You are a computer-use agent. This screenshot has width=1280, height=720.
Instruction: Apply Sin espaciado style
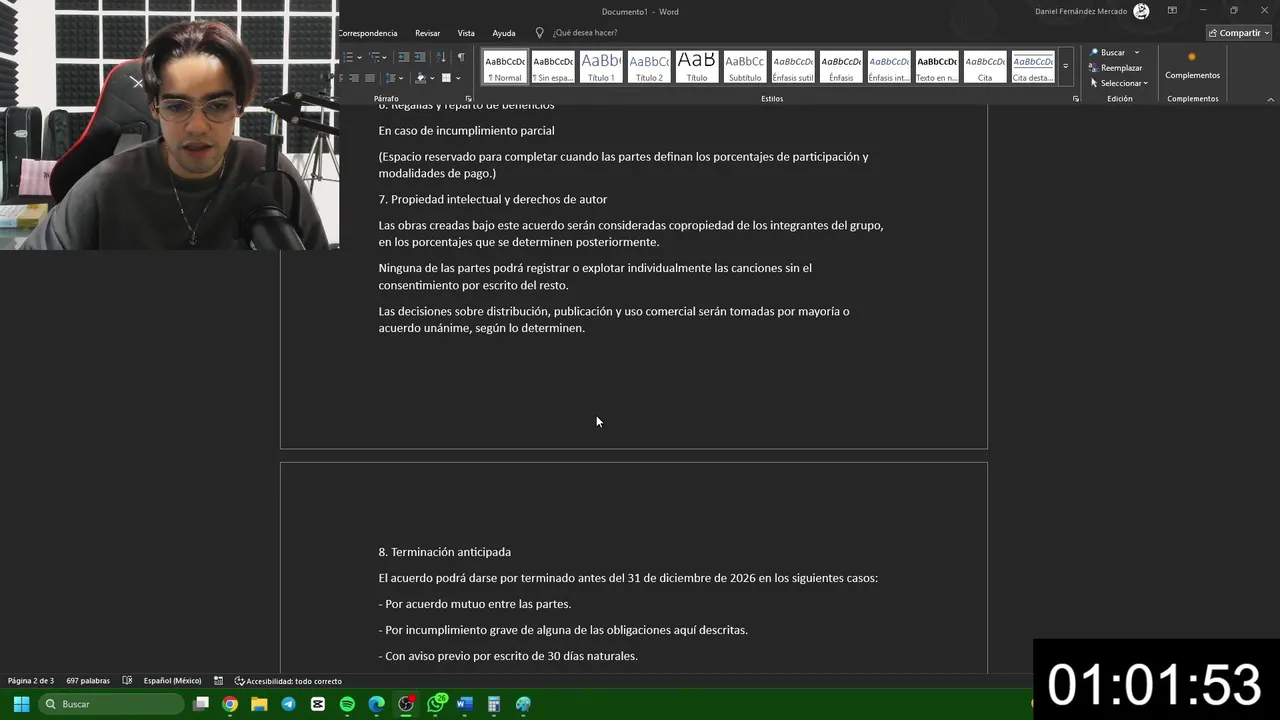tap(553, 67)
